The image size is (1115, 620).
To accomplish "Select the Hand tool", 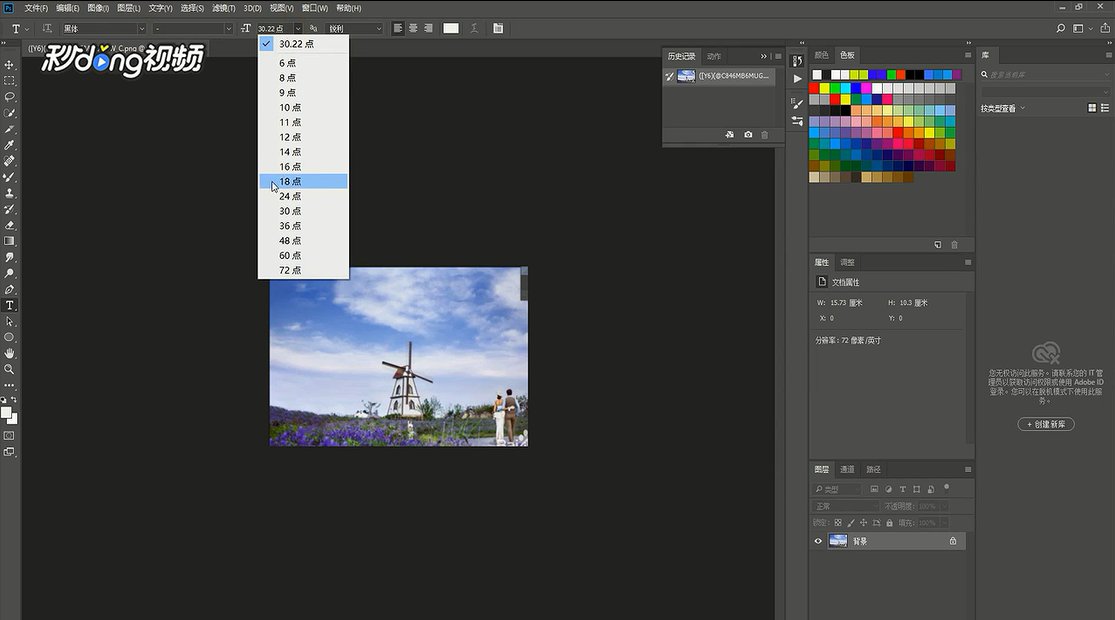I will (9, 353).
